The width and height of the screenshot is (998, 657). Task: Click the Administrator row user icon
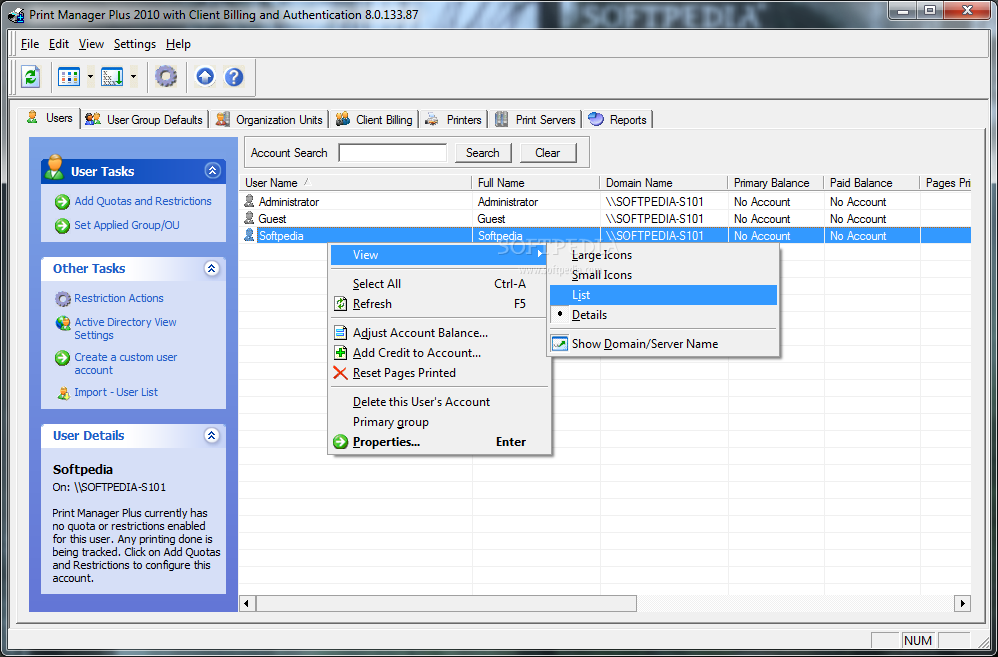tap(250, 202)
